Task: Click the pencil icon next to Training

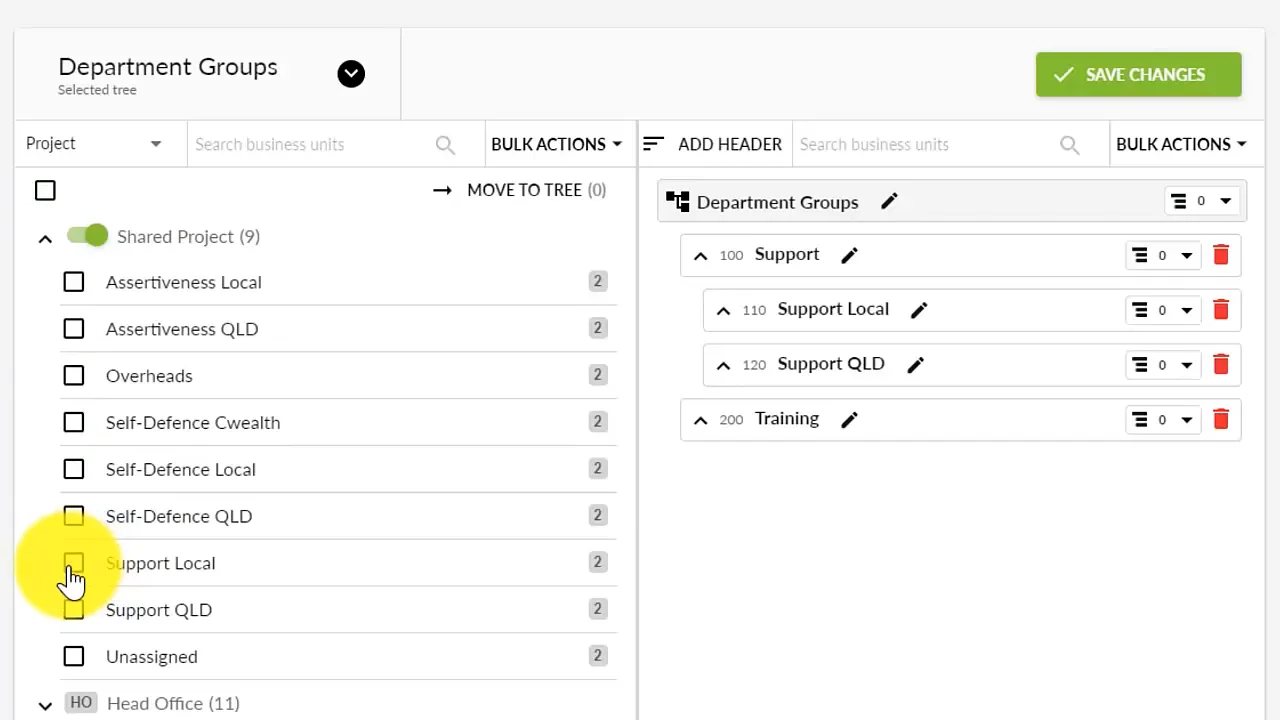Action: [849, 420]
